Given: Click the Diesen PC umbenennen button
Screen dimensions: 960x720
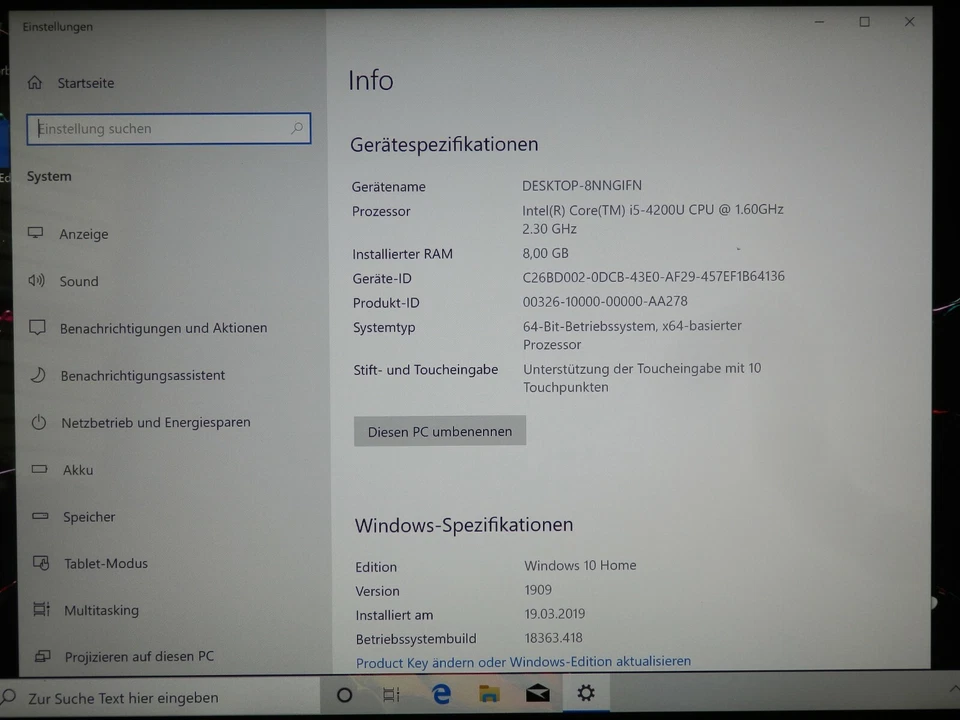Looking at the screenshot, I should click(x=439, y=431).
